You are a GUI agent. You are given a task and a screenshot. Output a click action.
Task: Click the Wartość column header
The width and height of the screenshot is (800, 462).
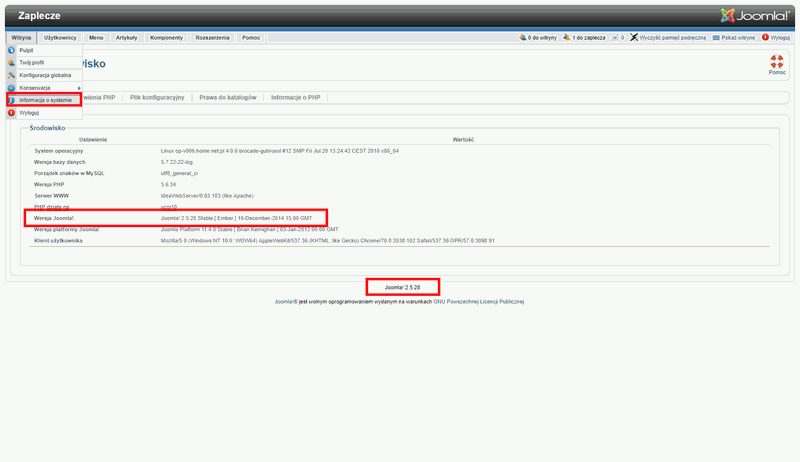463,140
